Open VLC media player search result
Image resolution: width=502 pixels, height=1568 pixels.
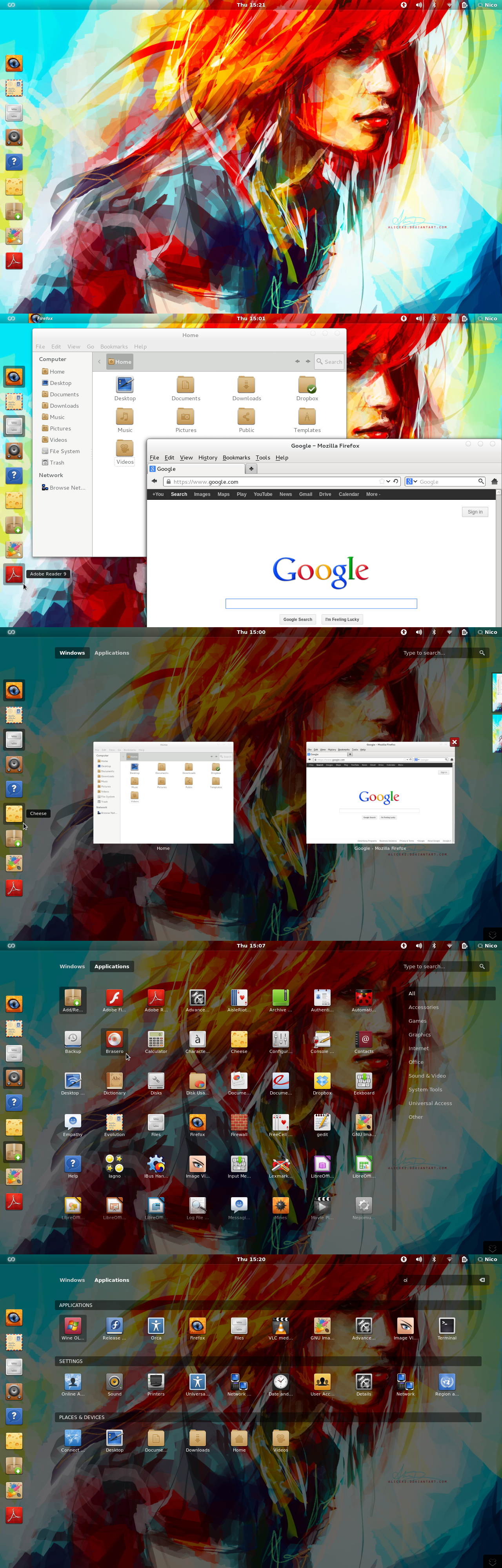click(x=280, y=1328)
